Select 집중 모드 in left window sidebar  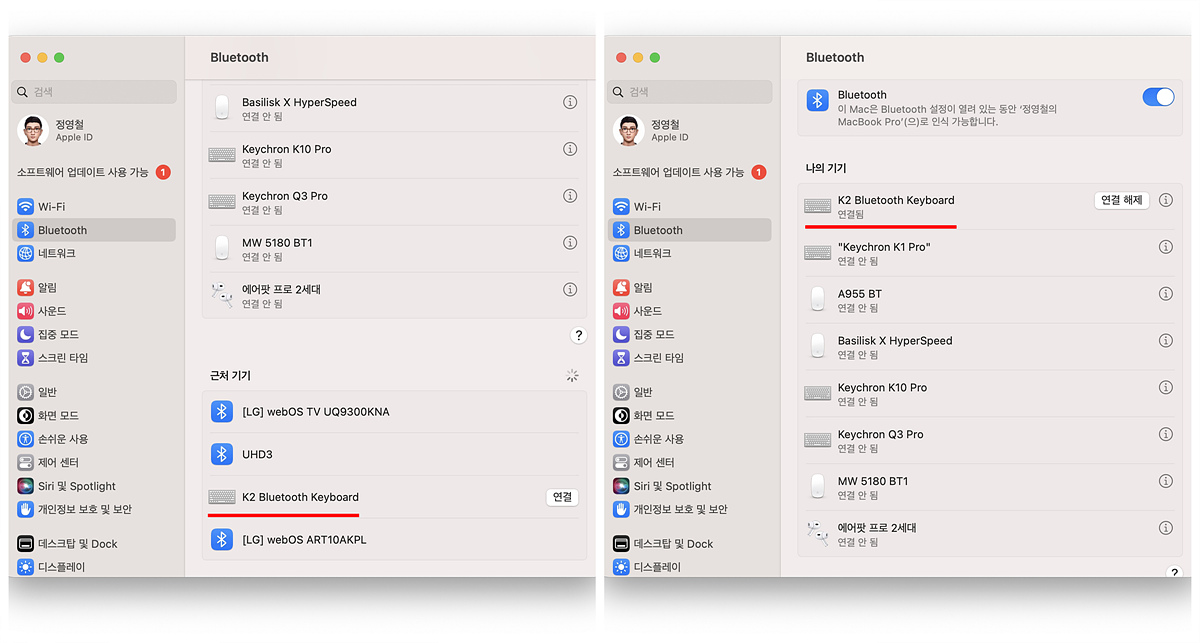(x=94, y=334)
